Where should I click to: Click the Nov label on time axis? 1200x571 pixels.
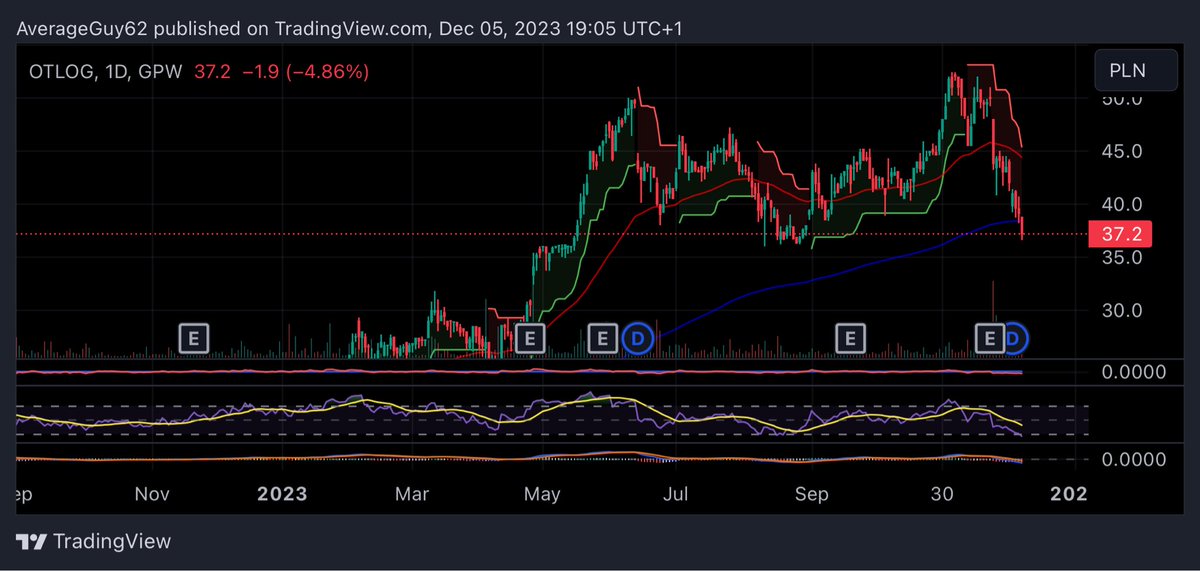pos(153,494)
